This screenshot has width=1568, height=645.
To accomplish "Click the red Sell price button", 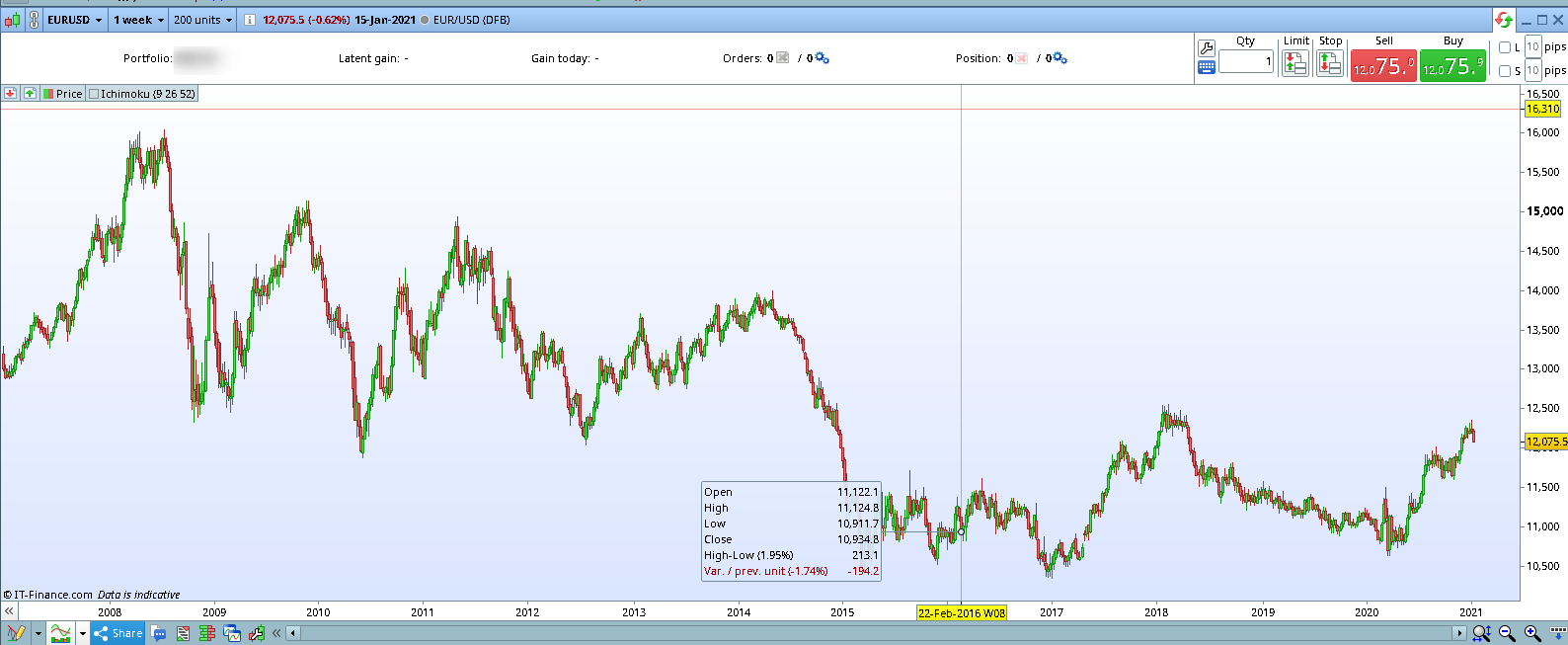I will [x=1383, y=65].
